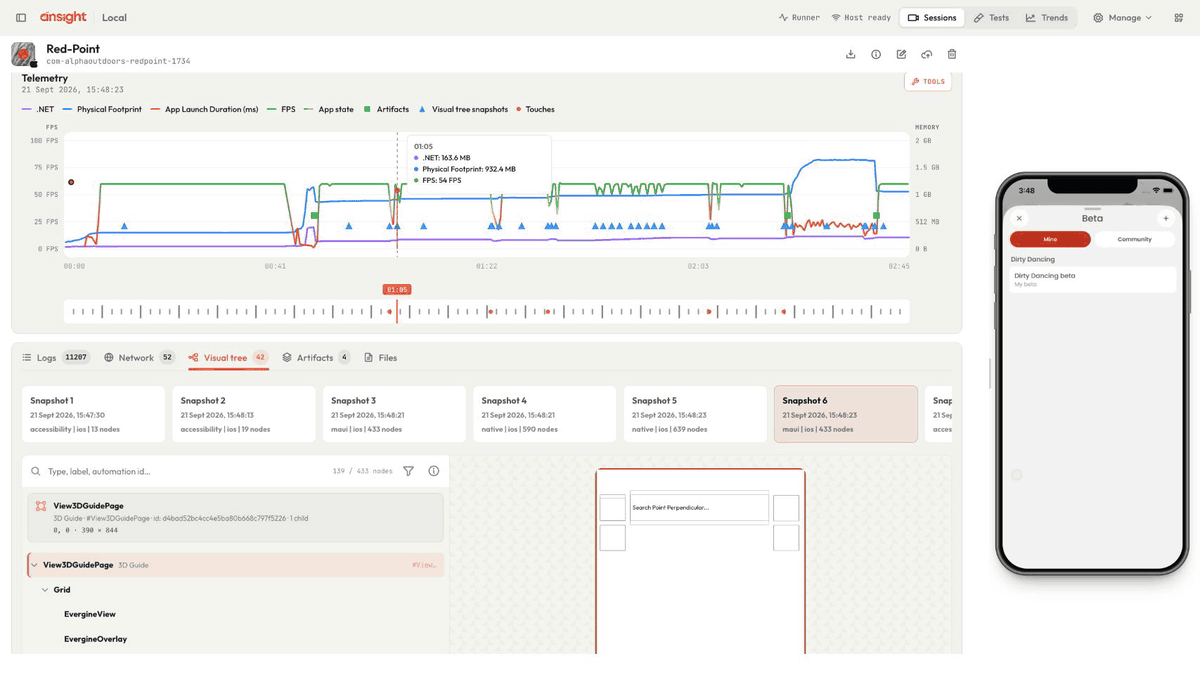Viewport: 1200px width, 675px height.
Task: Click the Runner status indicator
Action: pos(799,18)
